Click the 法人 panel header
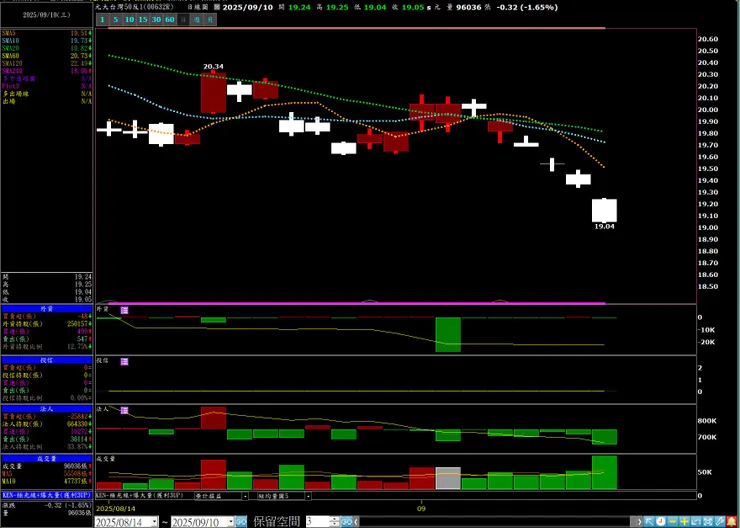 (46, 409)
